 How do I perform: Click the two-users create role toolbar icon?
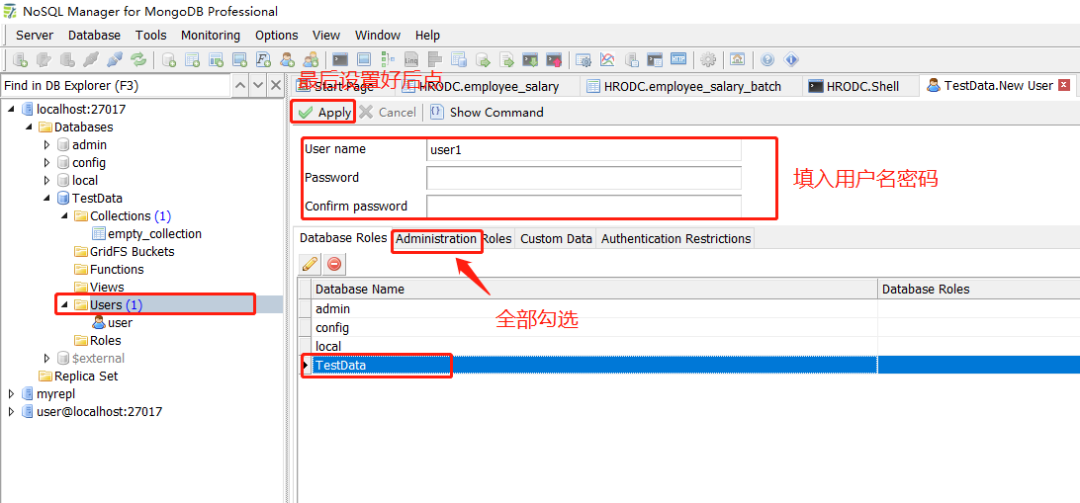311,59
